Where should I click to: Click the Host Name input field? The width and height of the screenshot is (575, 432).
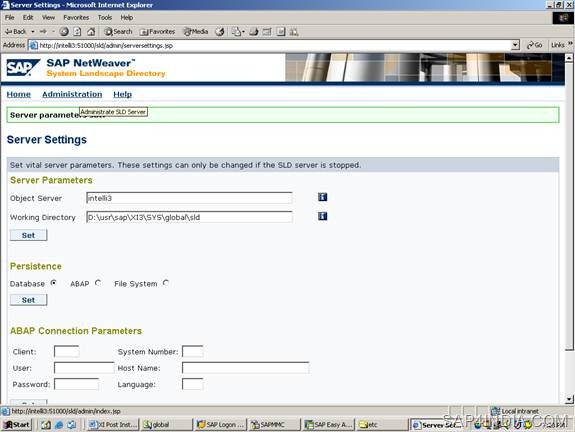pos(246,368)
